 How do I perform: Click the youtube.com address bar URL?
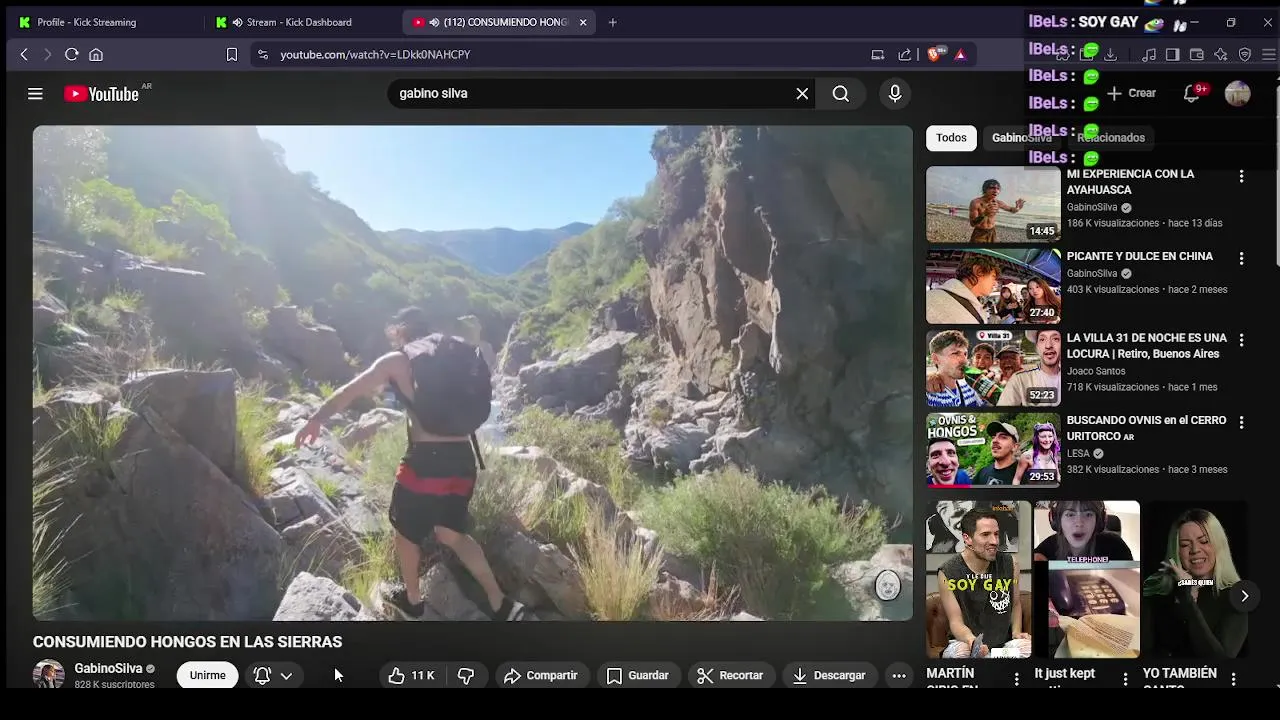click(x=375, y=54)
